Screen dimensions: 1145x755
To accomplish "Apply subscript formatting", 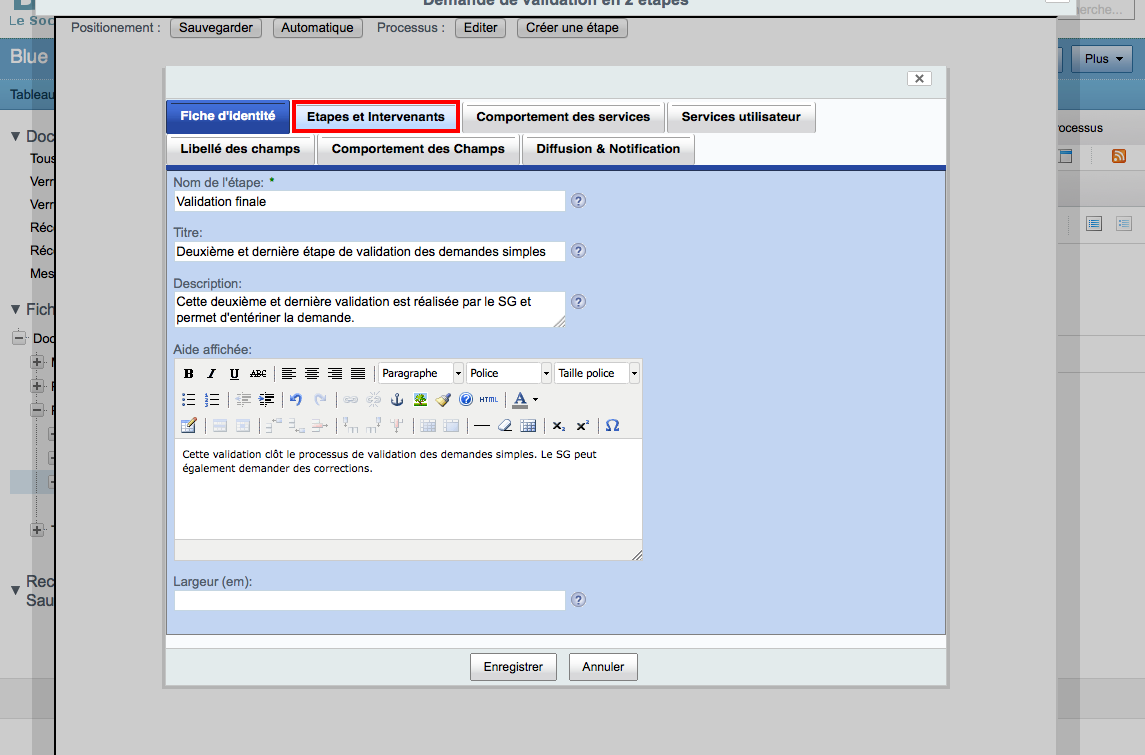I will [x=559, y=426].
